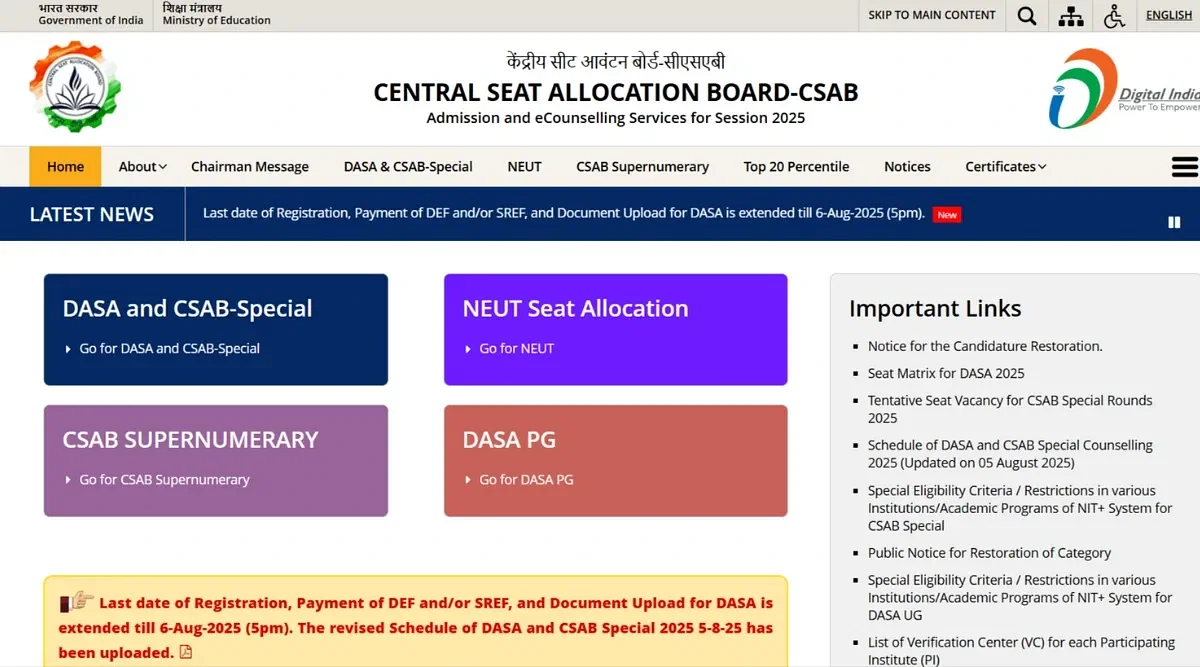1200x667 pixels.
Task: Click Government of India header text
Action: click(91, 20)
